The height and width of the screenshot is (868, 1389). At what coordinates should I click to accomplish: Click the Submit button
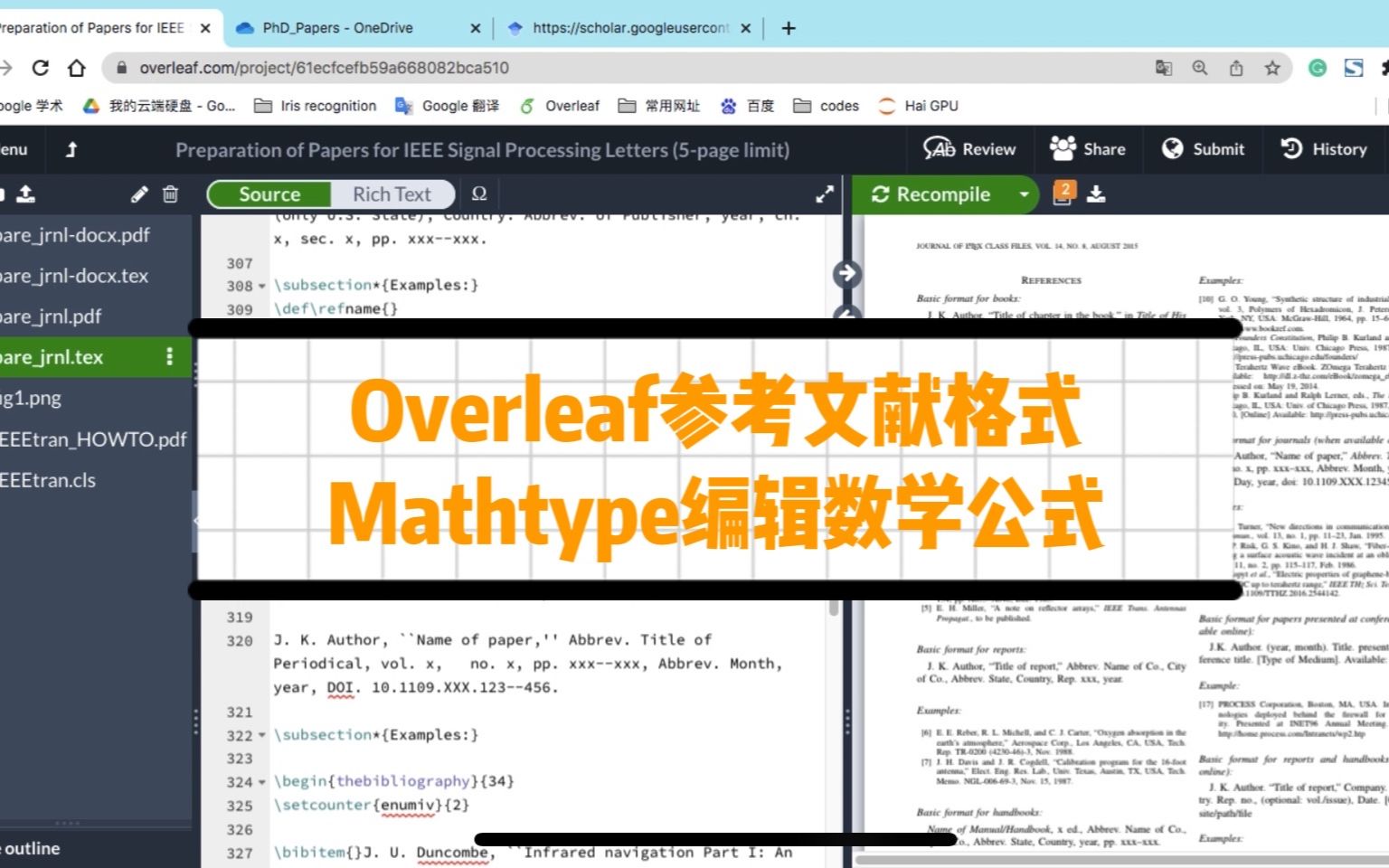click(x=1204, y=149)
